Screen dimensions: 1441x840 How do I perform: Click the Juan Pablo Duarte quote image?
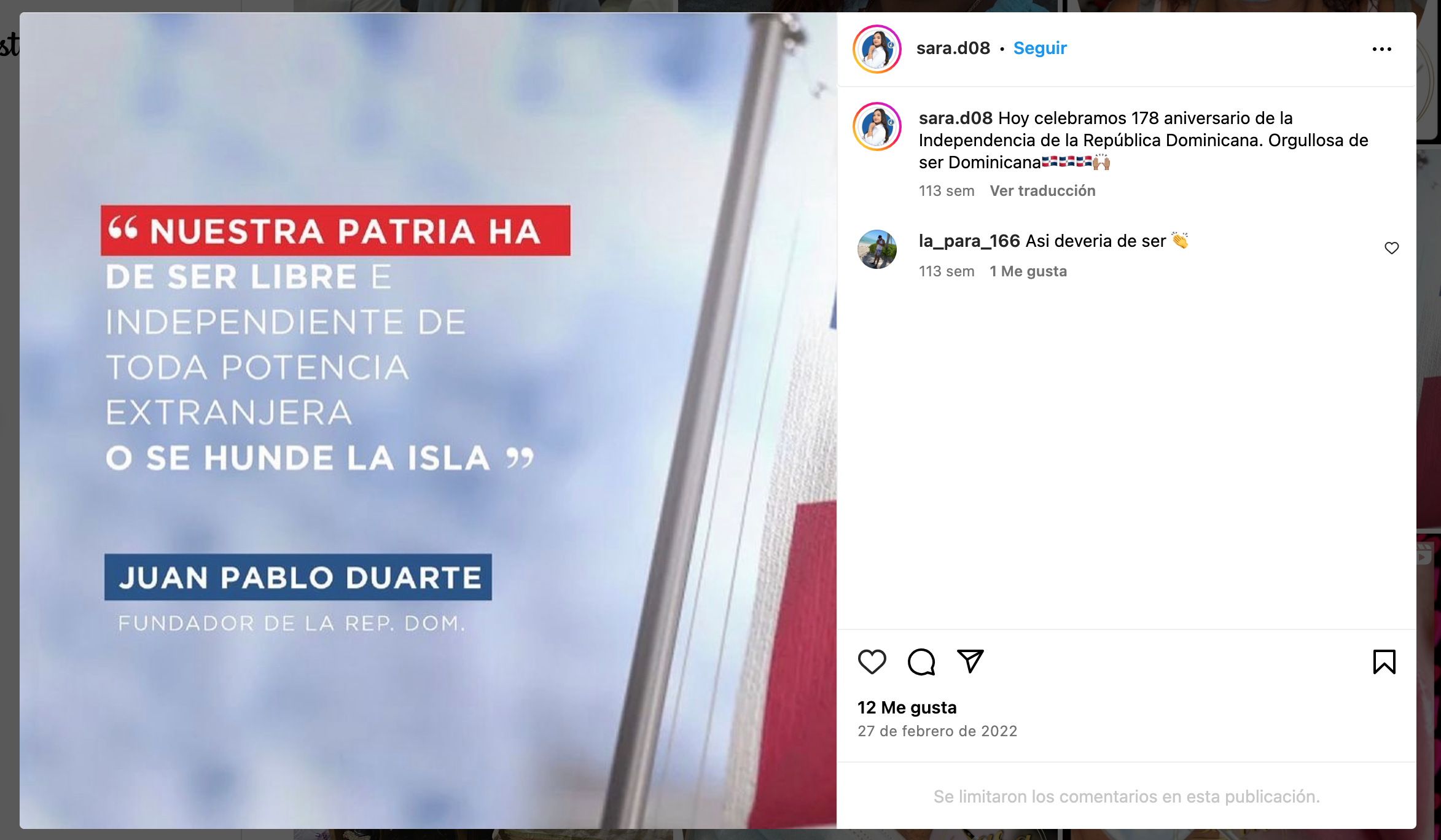click(x=428, y=421)
